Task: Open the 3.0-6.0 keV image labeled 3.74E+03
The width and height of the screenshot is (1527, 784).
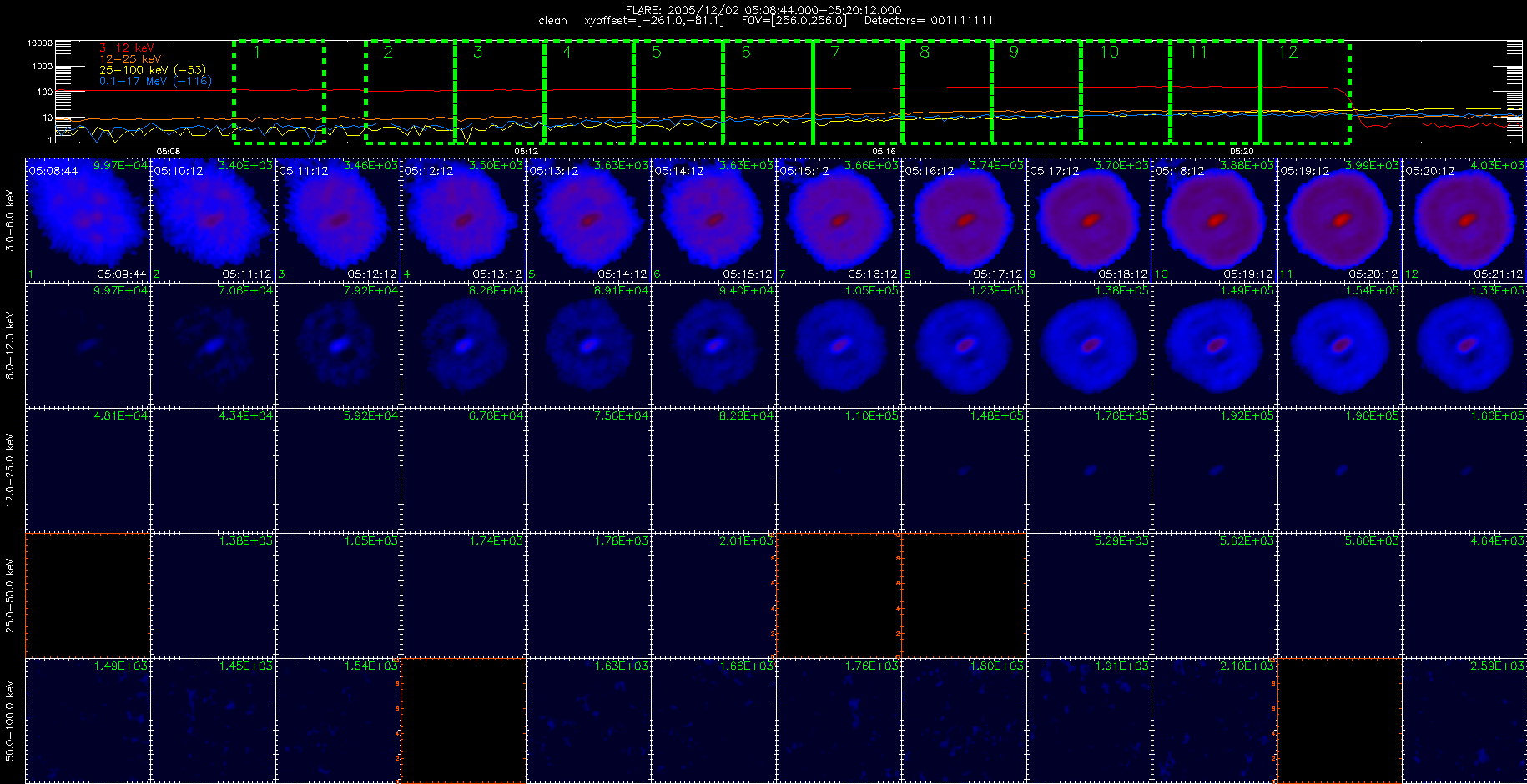Action: coord(964,220)
